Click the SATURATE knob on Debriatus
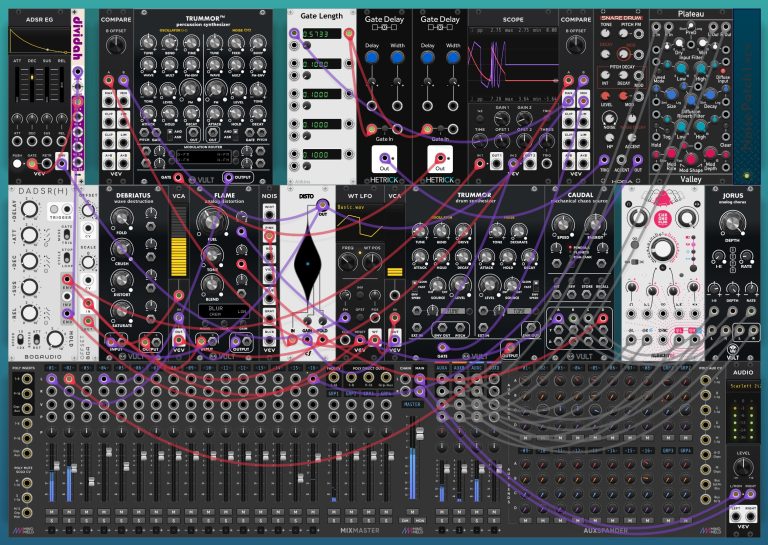 [x=122, y=310]
